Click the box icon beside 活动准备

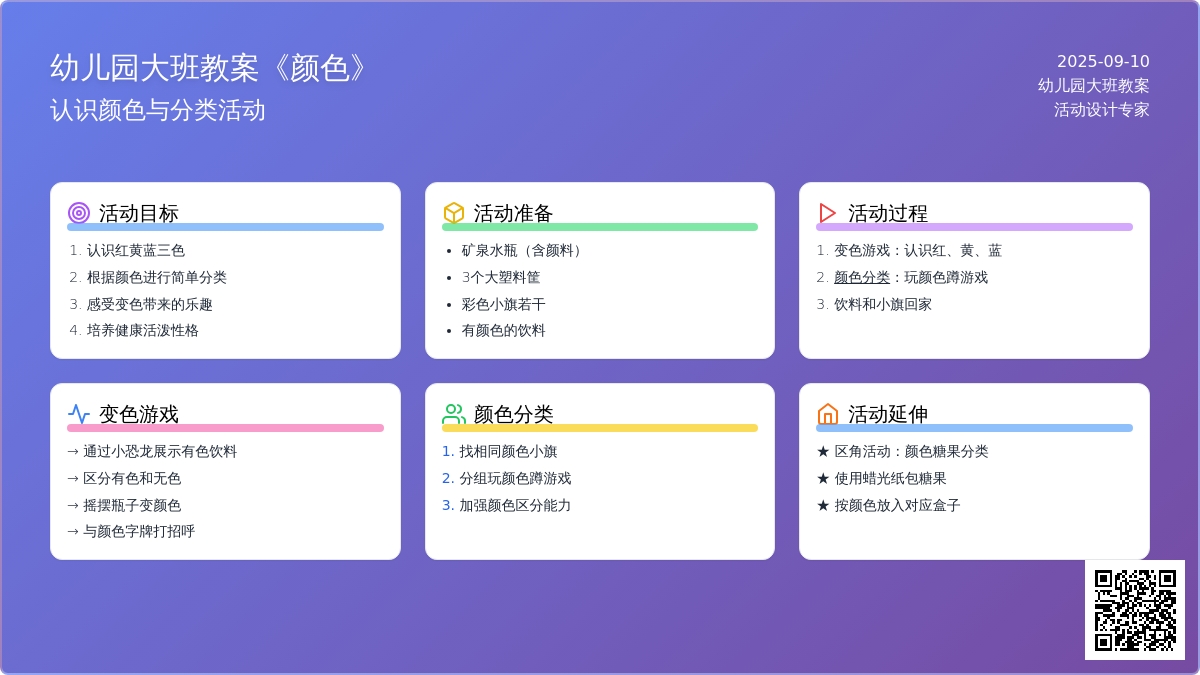click(x=454, y=213)
